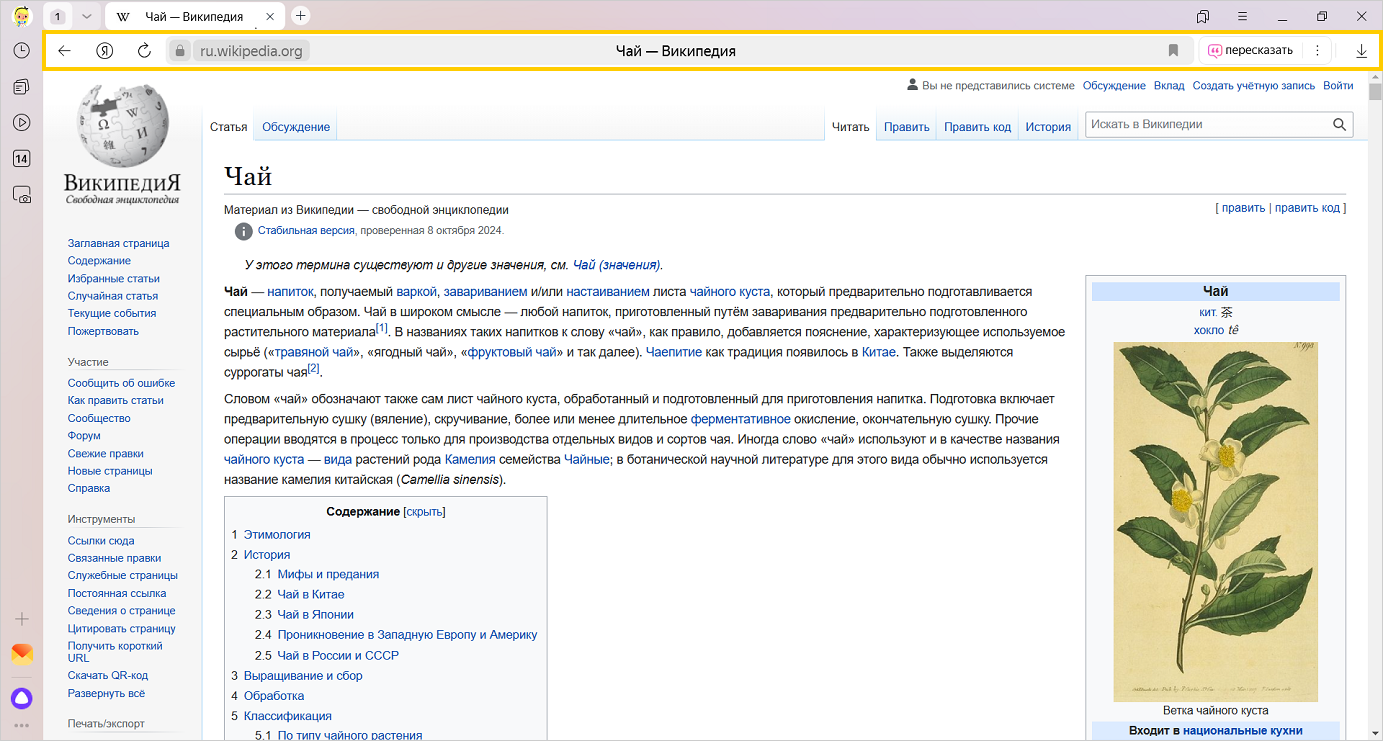
Task: Click Развернуть всё in sidebar
Action: click(x=106, y=693)
